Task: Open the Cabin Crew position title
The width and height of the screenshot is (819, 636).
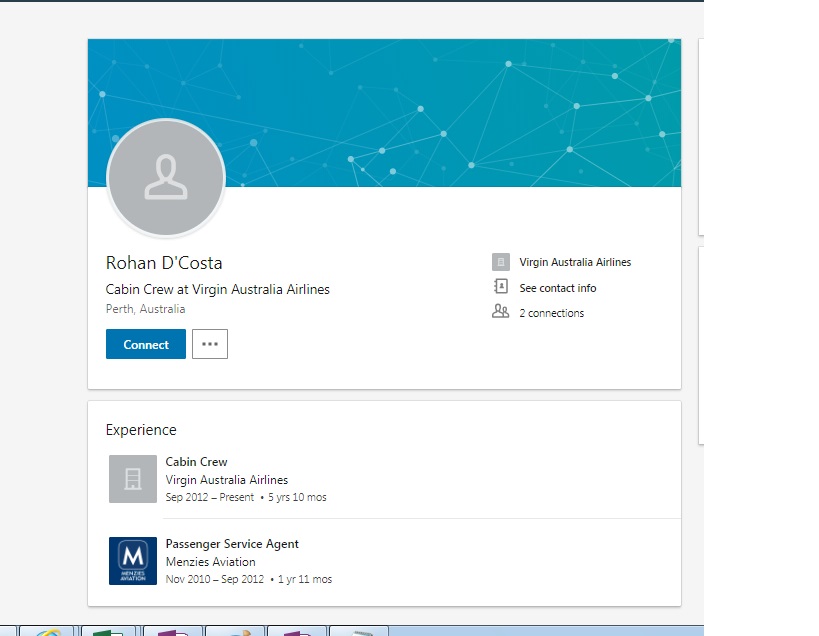Action: [x=196, y=462]
